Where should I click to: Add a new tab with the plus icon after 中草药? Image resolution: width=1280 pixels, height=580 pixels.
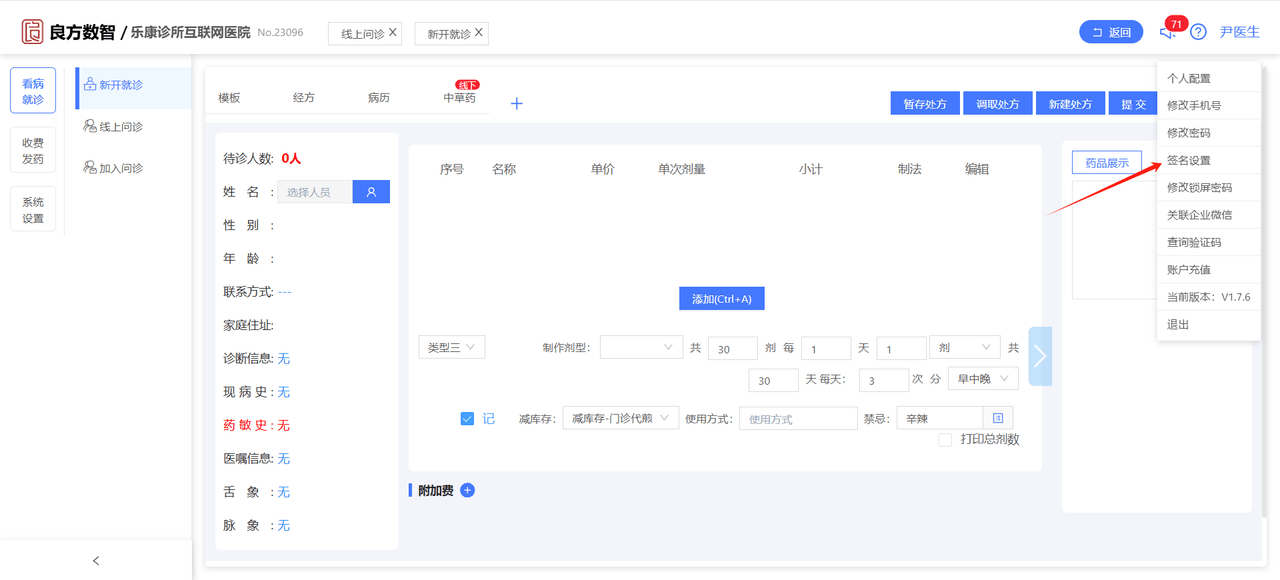[x=517, y=103]
